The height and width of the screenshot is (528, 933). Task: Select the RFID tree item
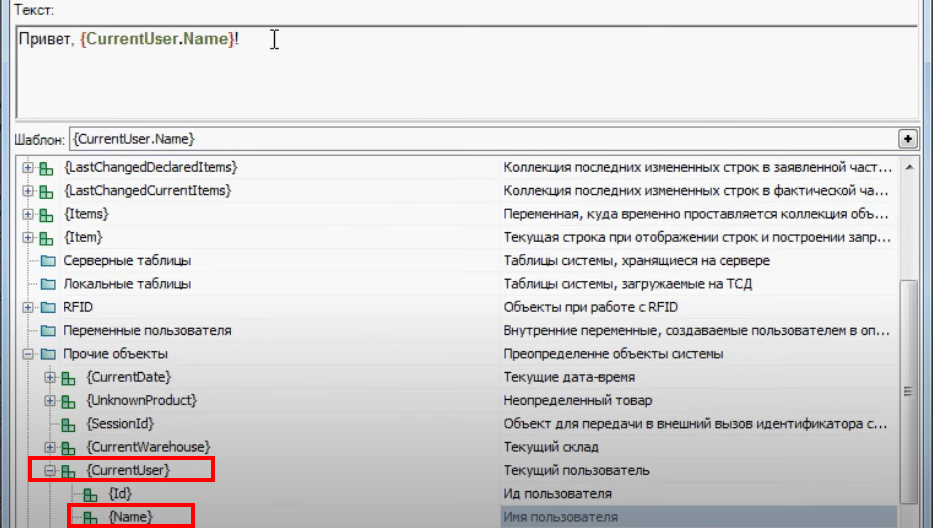pos(78,307)
